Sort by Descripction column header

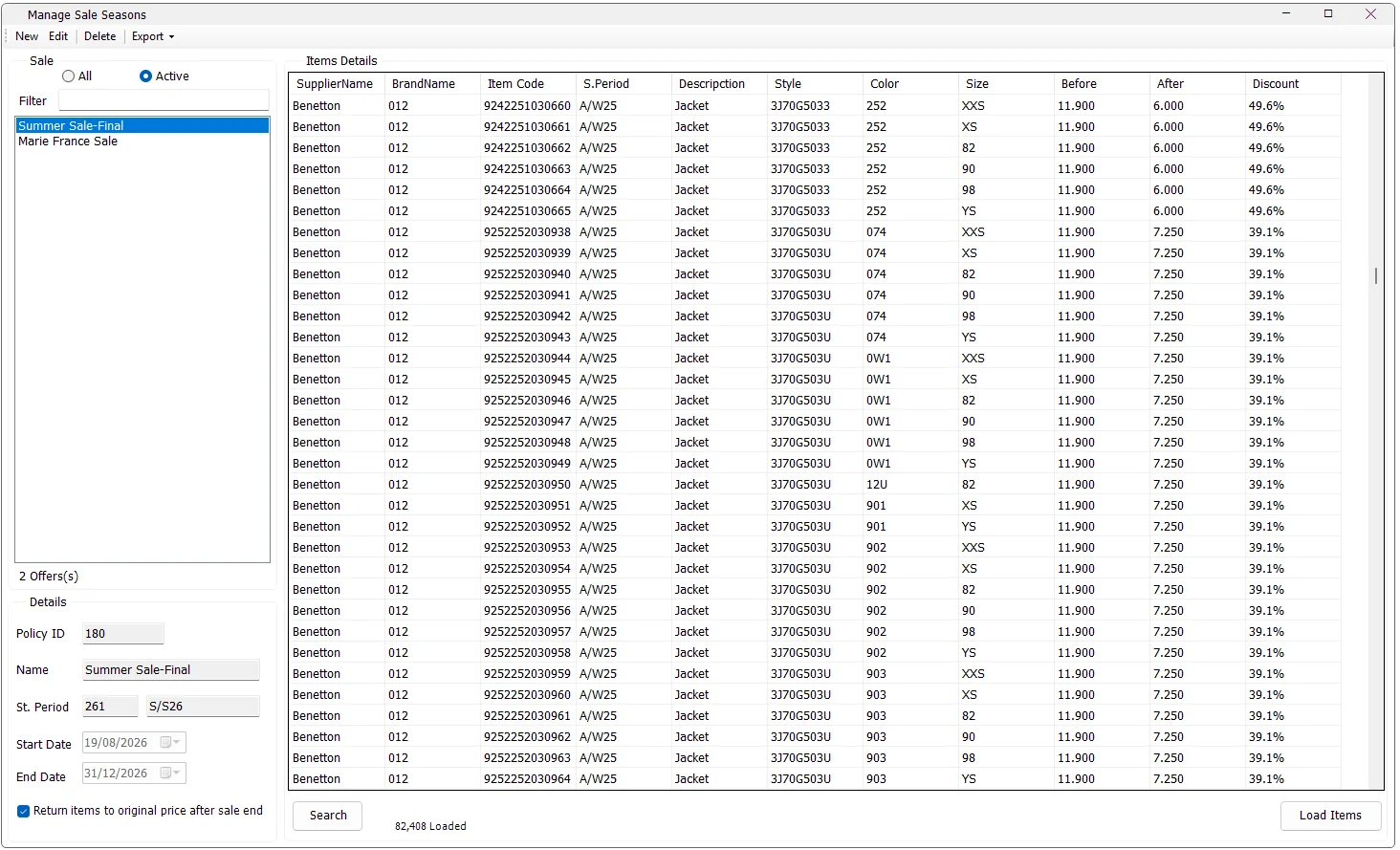pos(719,84)
